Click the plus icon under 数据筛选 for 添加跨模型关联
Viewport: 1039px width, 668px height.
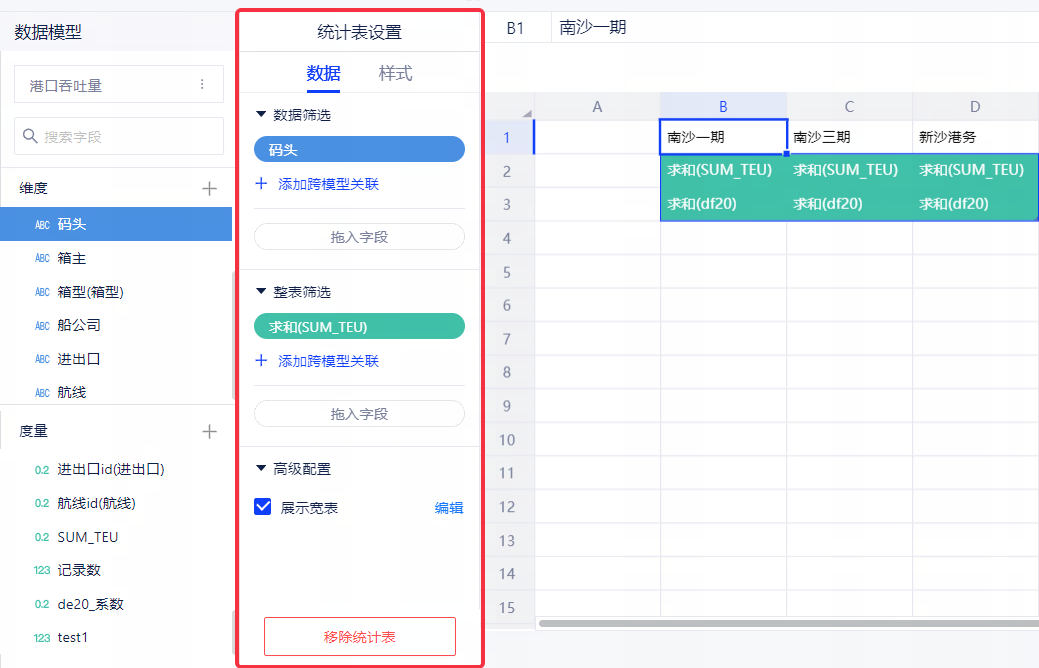(262, 184)
